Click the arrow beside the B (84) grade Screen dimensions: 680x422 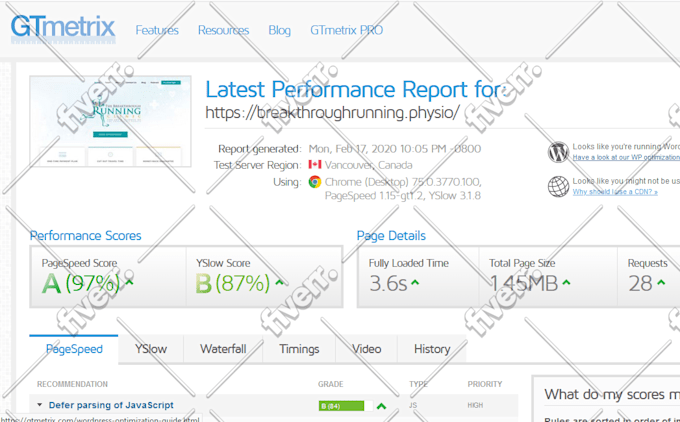[x=381, y=406]
